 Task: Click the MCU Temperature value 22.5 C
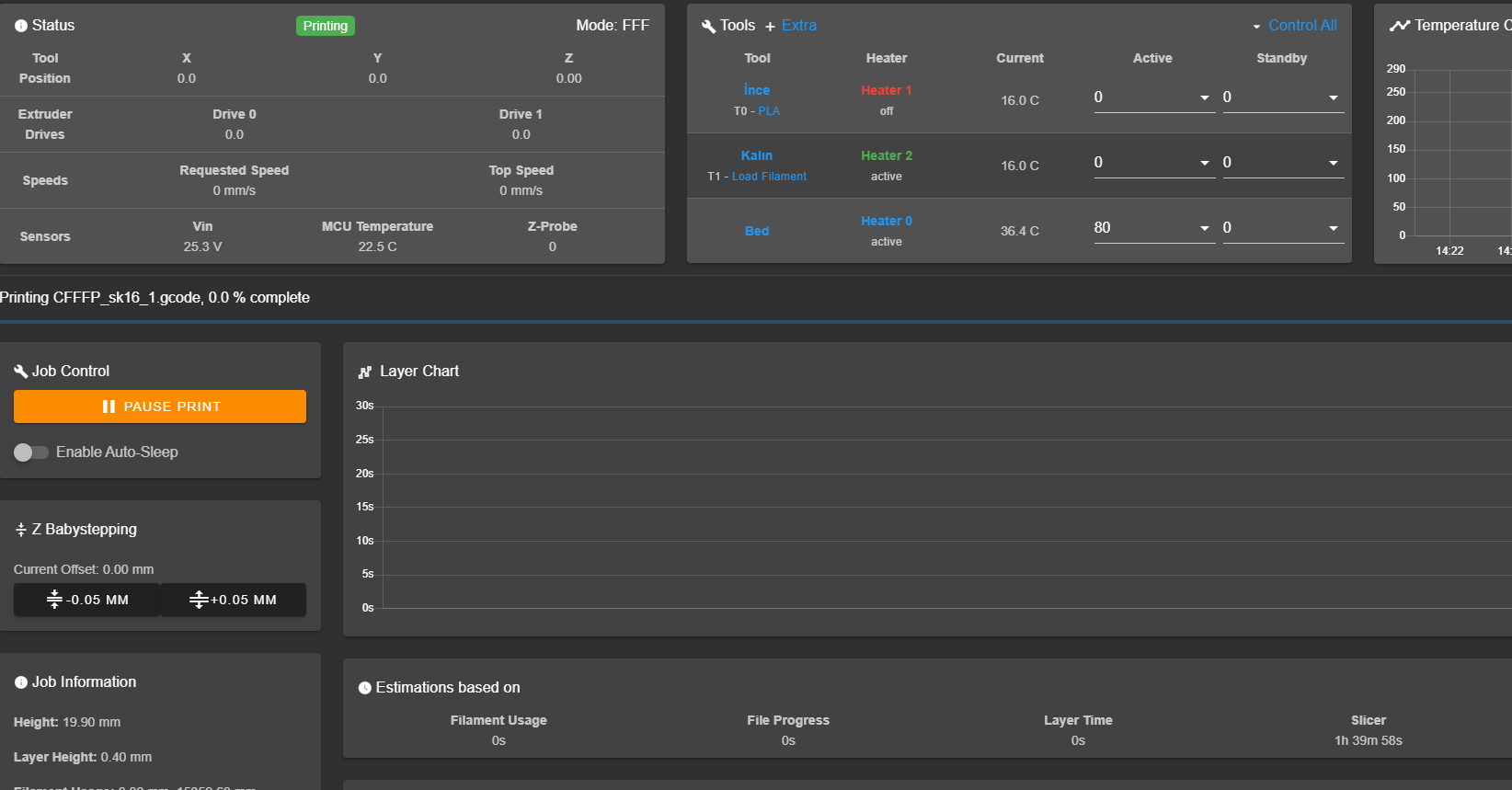[378, 246]
